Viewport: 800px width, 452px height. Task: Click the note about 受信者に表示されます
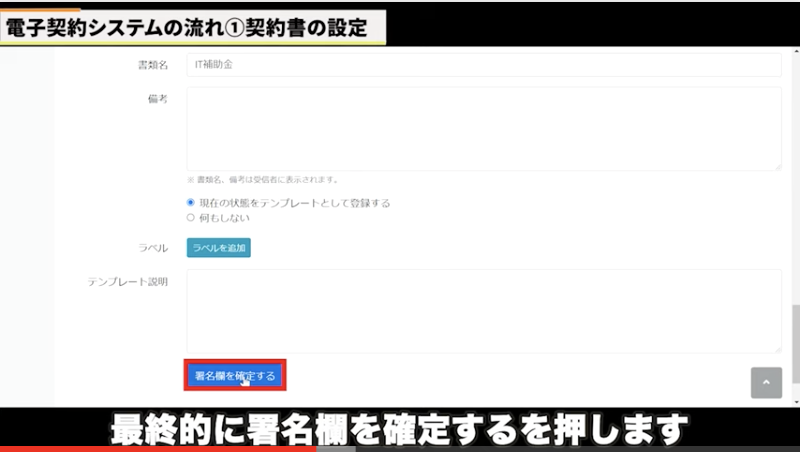point(263,180)
